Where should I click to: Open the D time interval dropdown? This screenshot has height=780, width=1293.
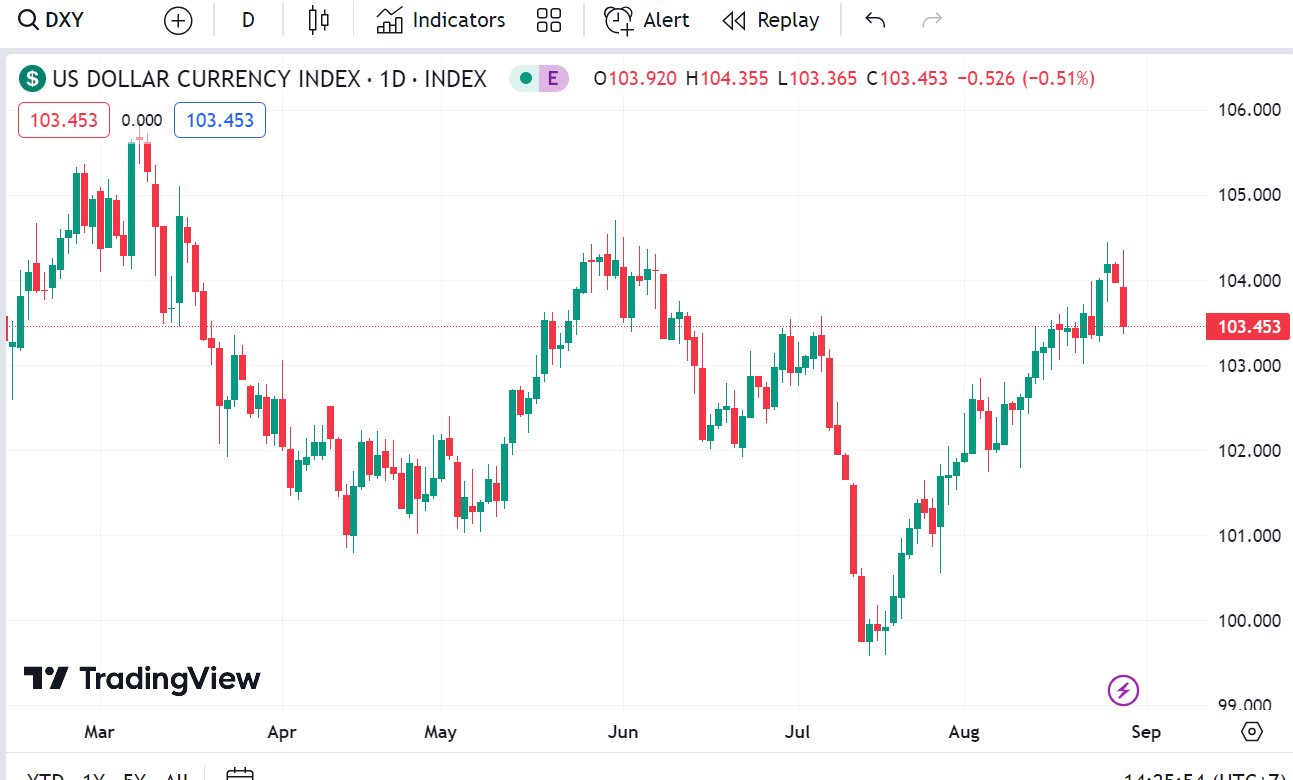click(248, 20)
